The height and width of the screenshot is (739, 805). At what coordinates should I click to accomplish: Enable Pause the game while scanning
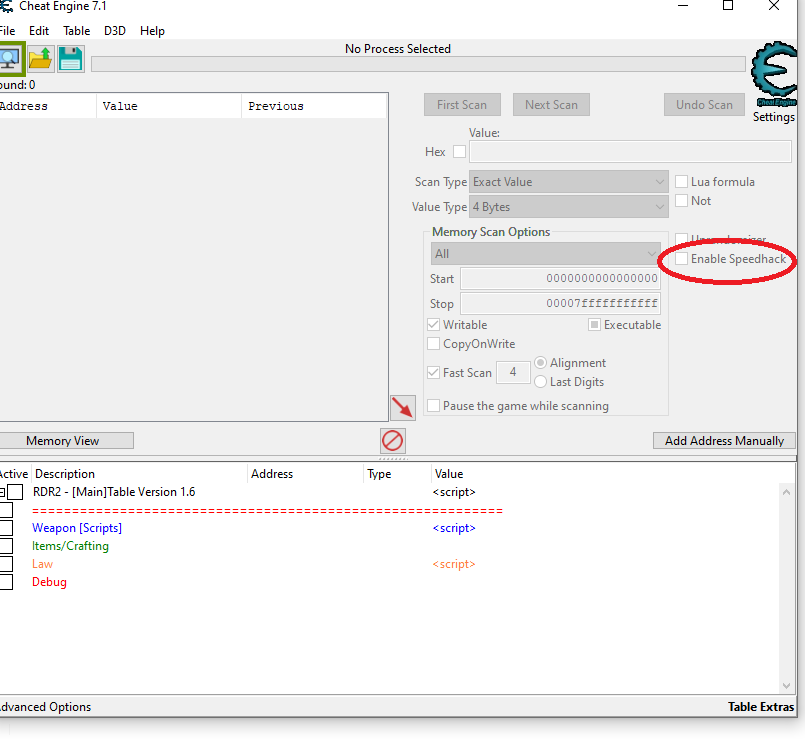coord(433,406)
